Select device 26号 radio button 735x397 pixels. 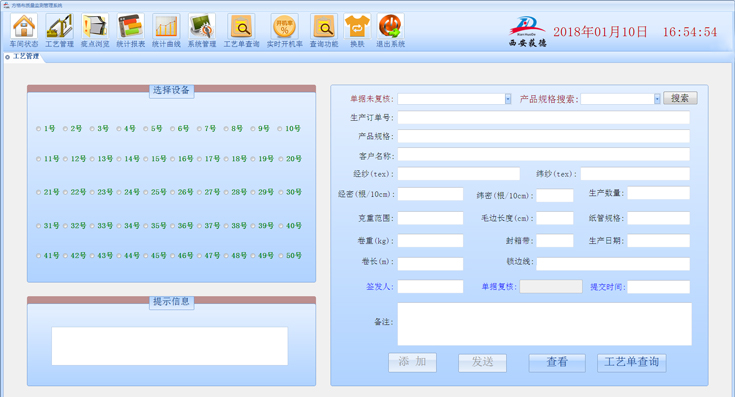point(172,192)
